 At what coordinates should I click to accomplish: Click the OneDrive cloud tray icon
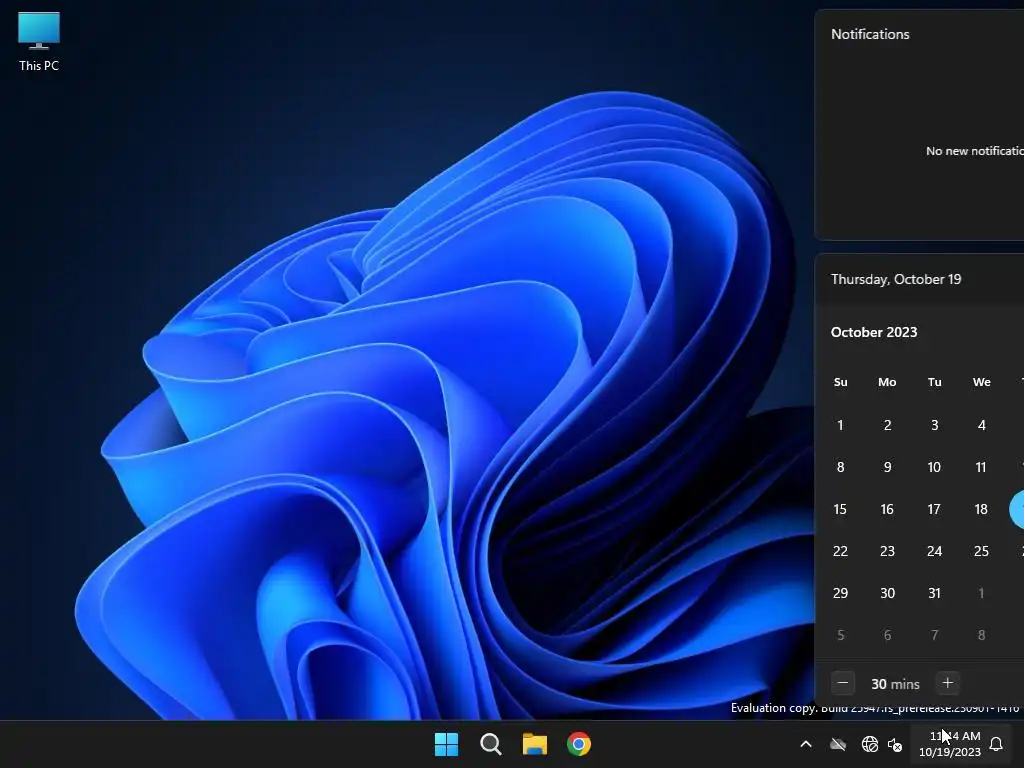click(x=838, y=744)
